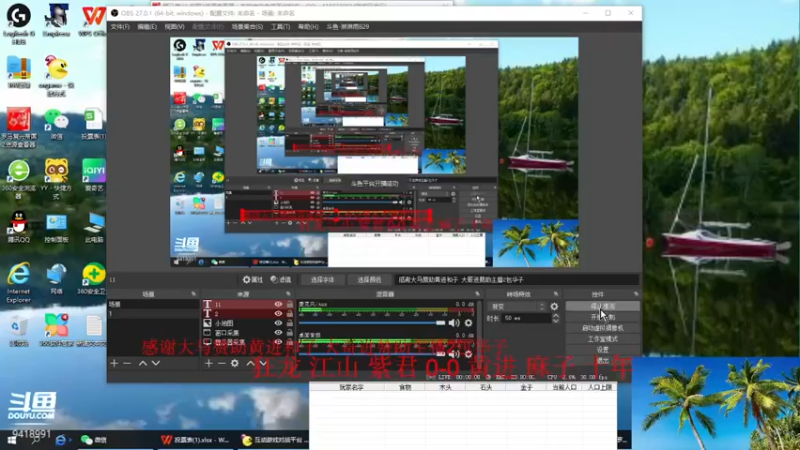Click the 开始录制 recording button
Screen dimensions: 800x450
pyautogui.click(x=603, y=317)
